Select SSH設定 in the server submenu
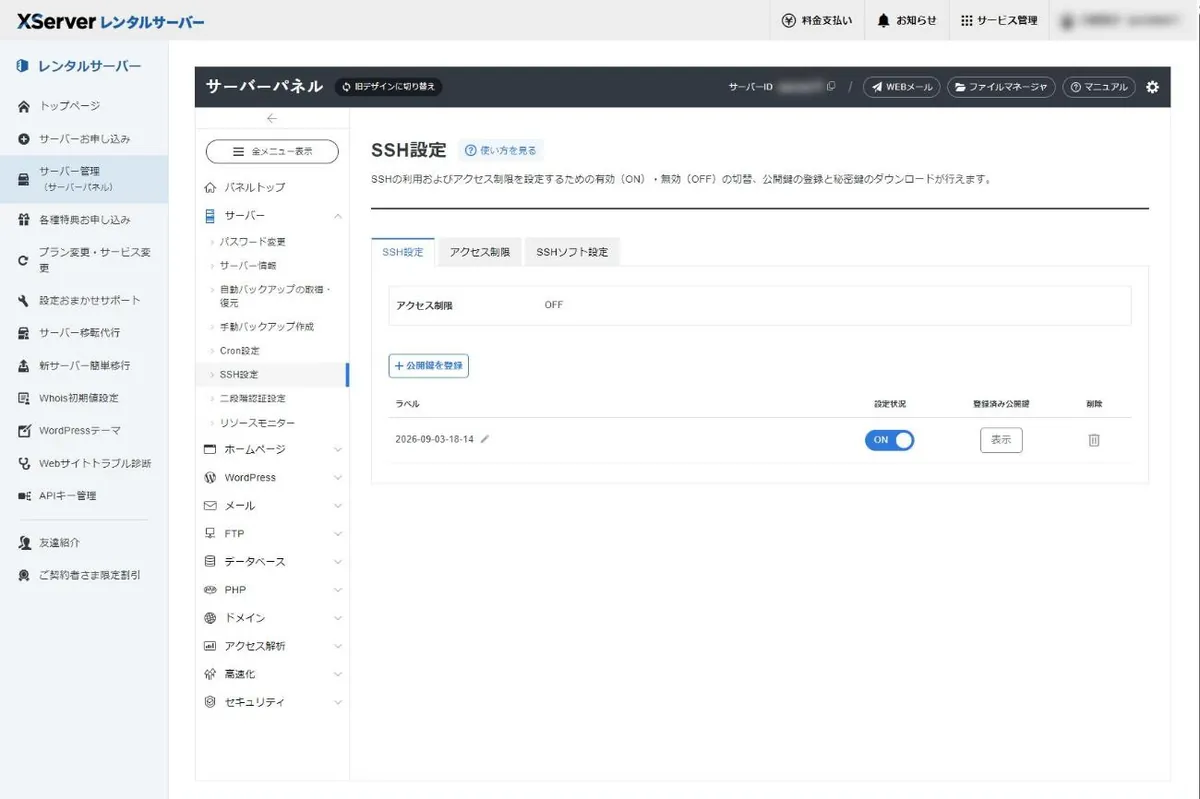The height and width of the screenshot is (799, 1200). pos(239,375)
